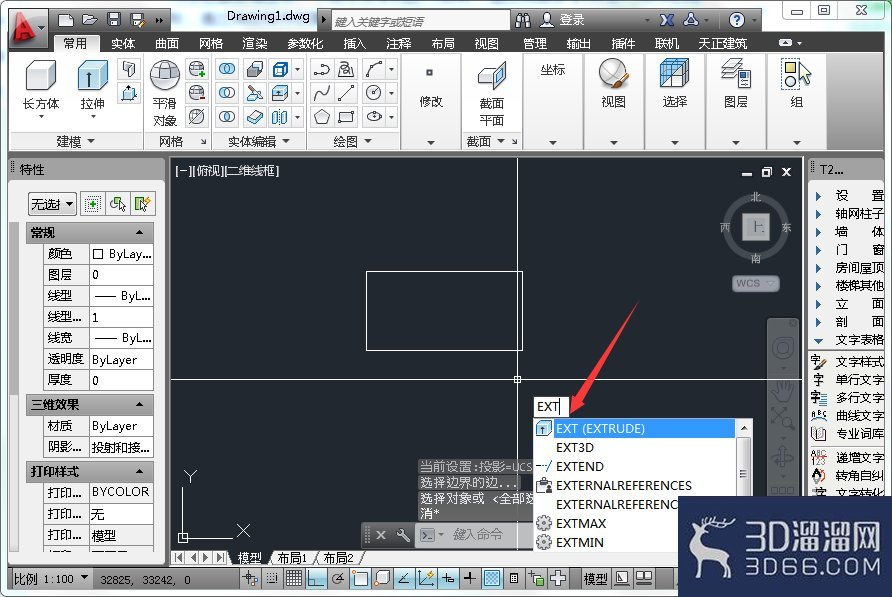This screenshot has height=597, width=892.
Task: Click the 颜色 ByLayer color swatch
Action: pos(98,254)
